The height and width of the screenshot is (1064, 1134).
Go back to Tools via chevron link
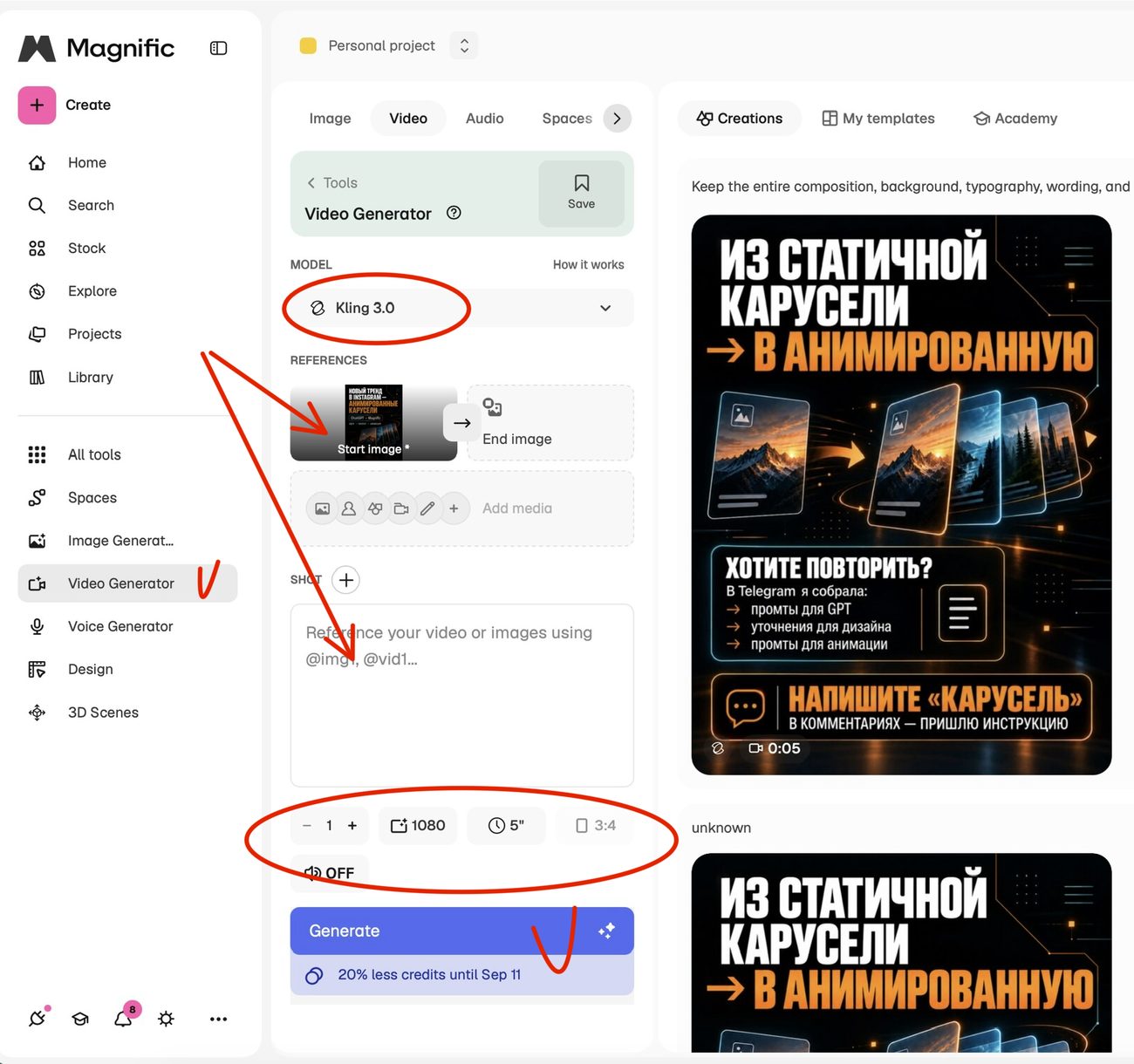coord(332,183)
